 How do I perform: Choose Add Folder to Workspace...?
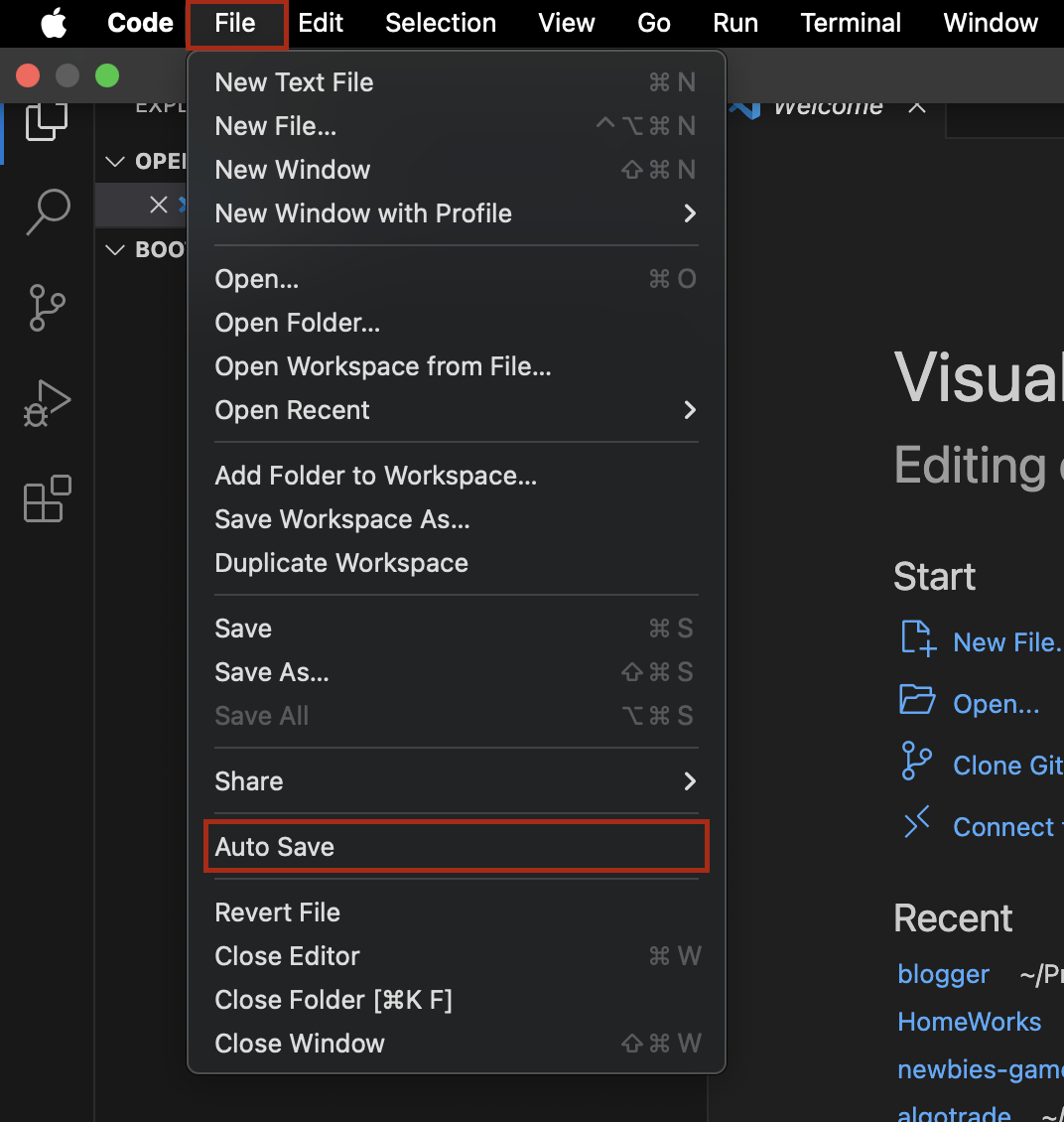click(457, 476)
